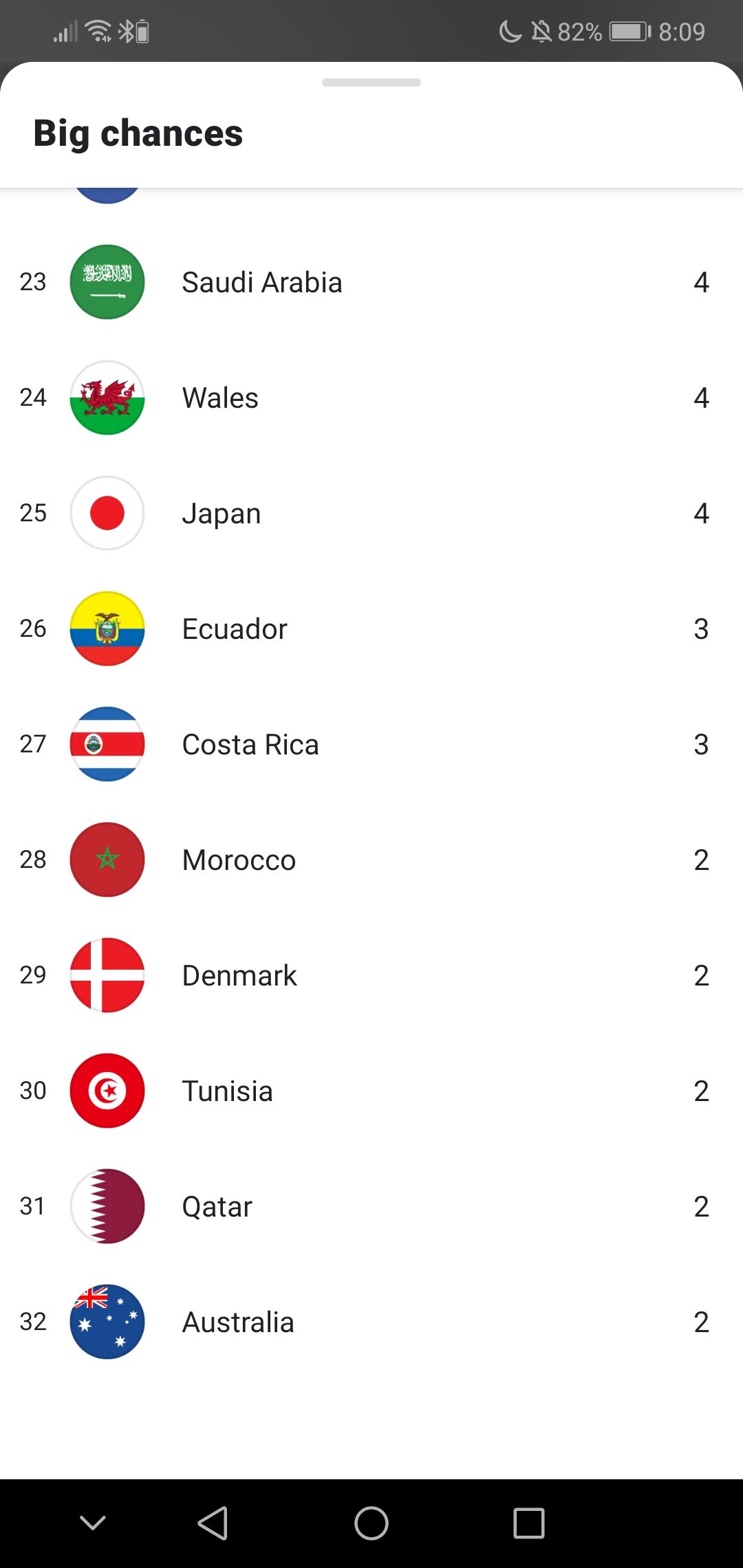
Task: Tap the Qatar flag icon
Action: [107, 1206]
